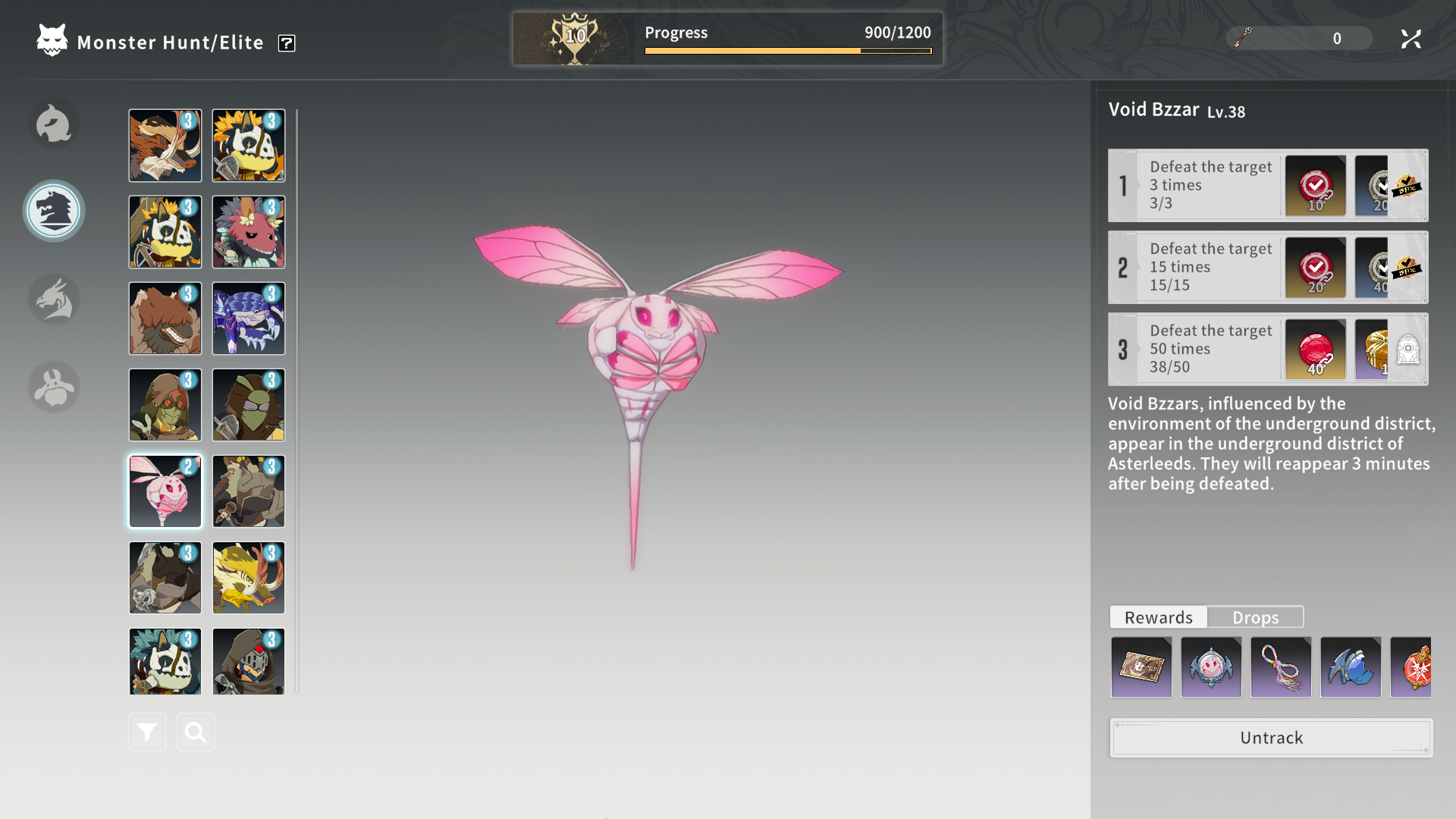Viewport: 1456px width, 819px height.
Task: Click the monster list scrollbar
Action: click(x=297, y=400)
